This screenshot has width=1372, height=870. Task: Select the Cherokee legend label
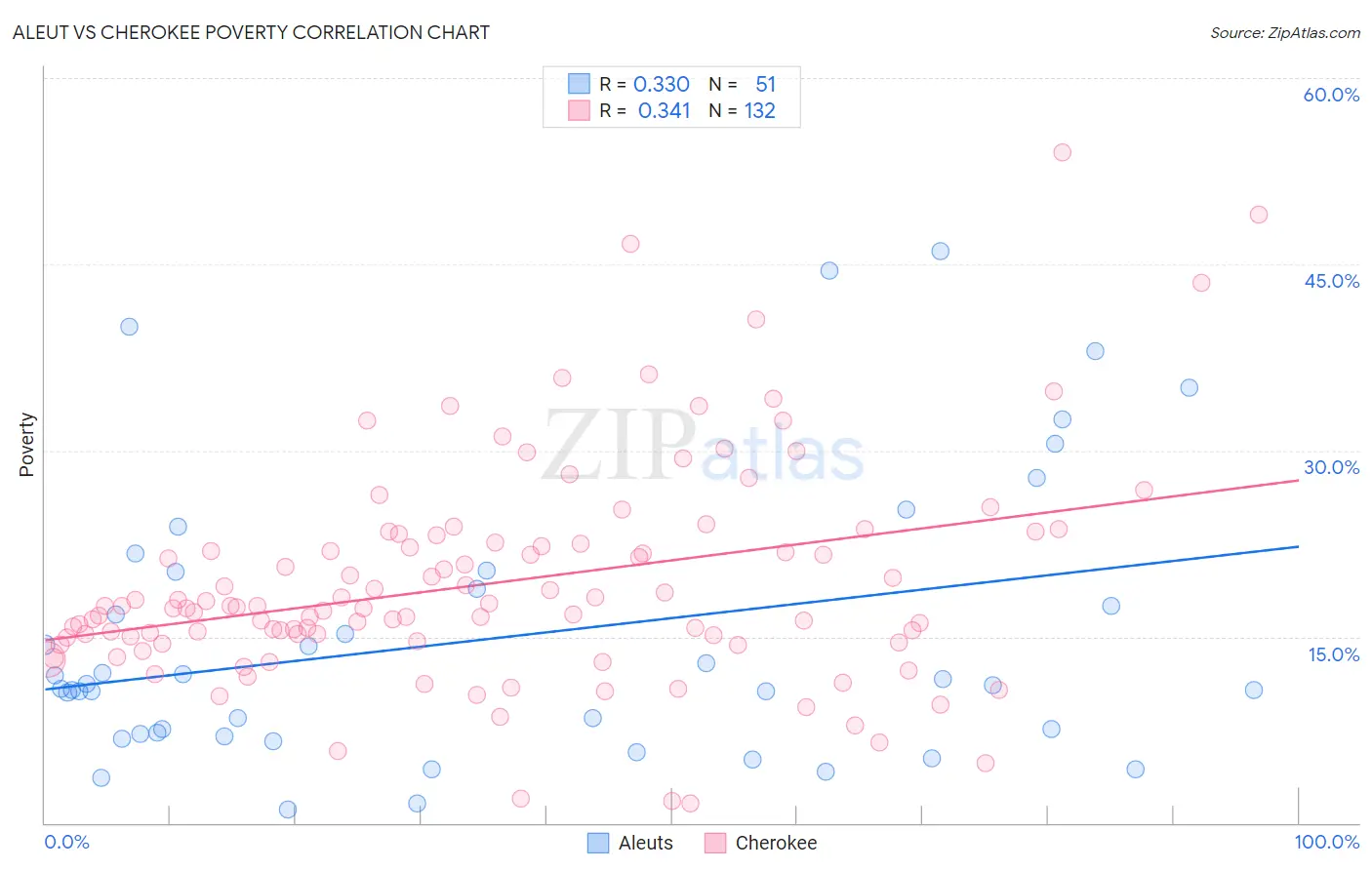[776, 843]
